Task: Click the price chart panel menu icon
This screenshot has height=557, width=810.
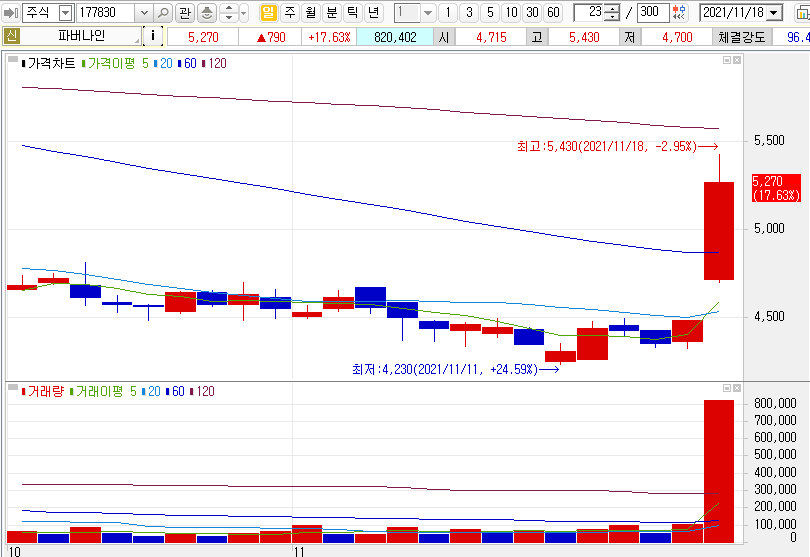Action: 13,59
